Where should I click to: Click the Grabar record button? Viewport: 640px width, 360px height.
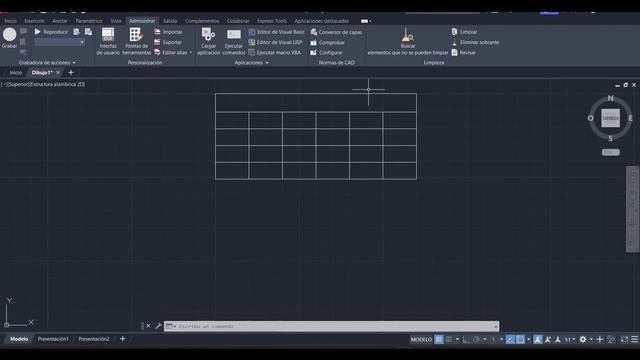click(x=9, y=38)
